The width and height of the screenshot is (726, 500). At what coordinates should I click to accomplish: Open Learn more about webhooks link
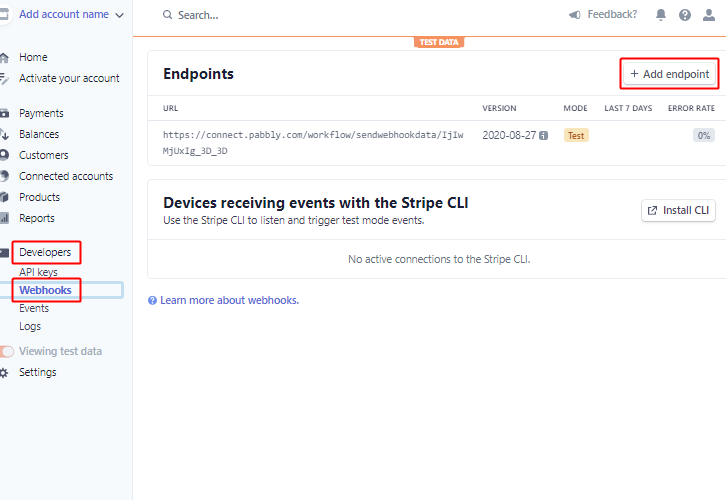[x=229, y=300]
